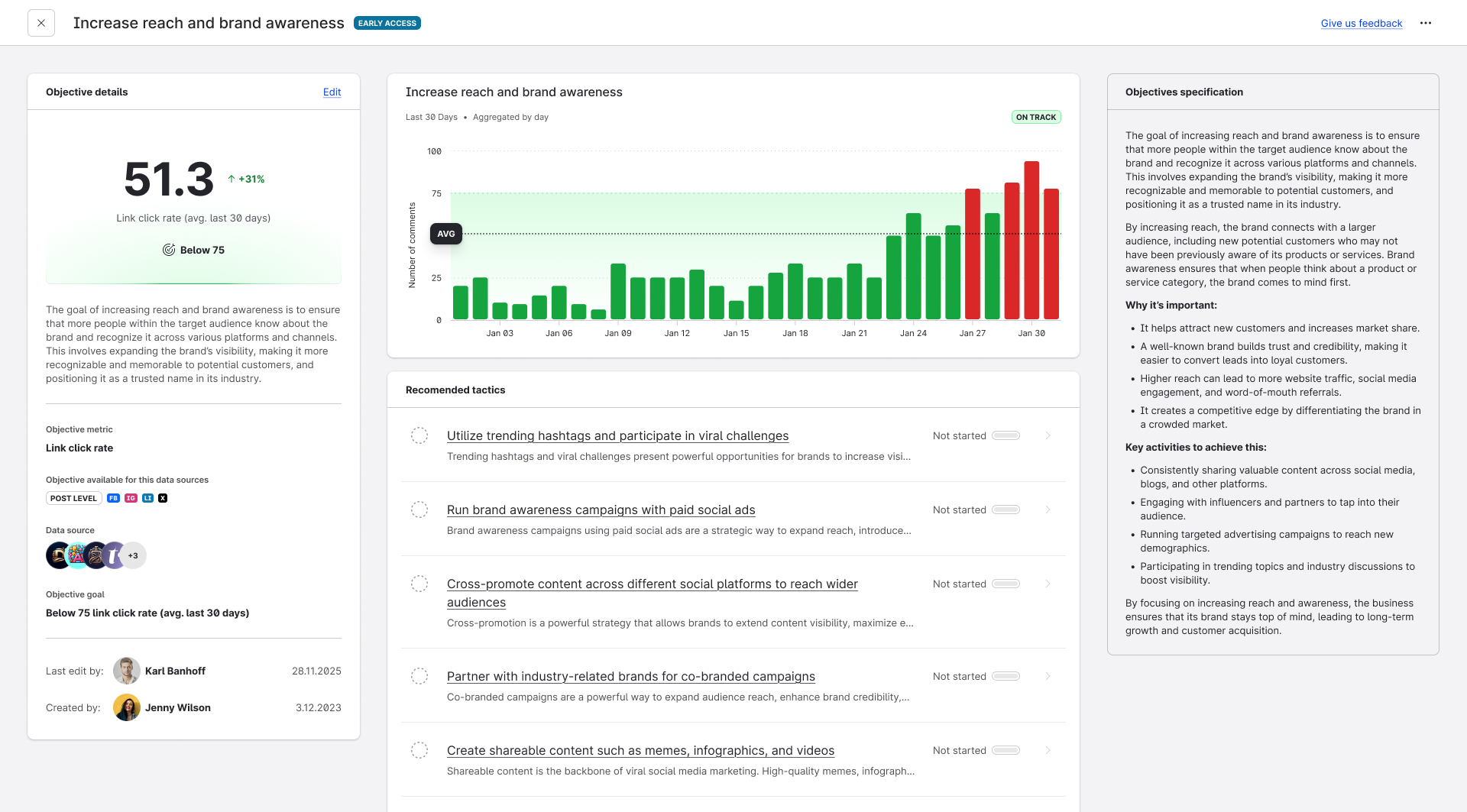Click the +3 additional data sources avatar
The width and height of the screenshot is (1467, 812).
point(133,555)
